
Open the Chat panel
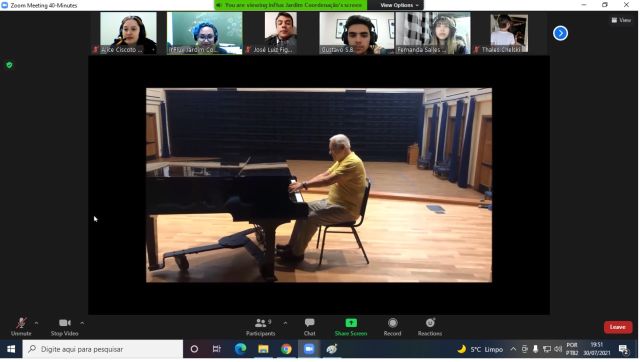(309, 327)
